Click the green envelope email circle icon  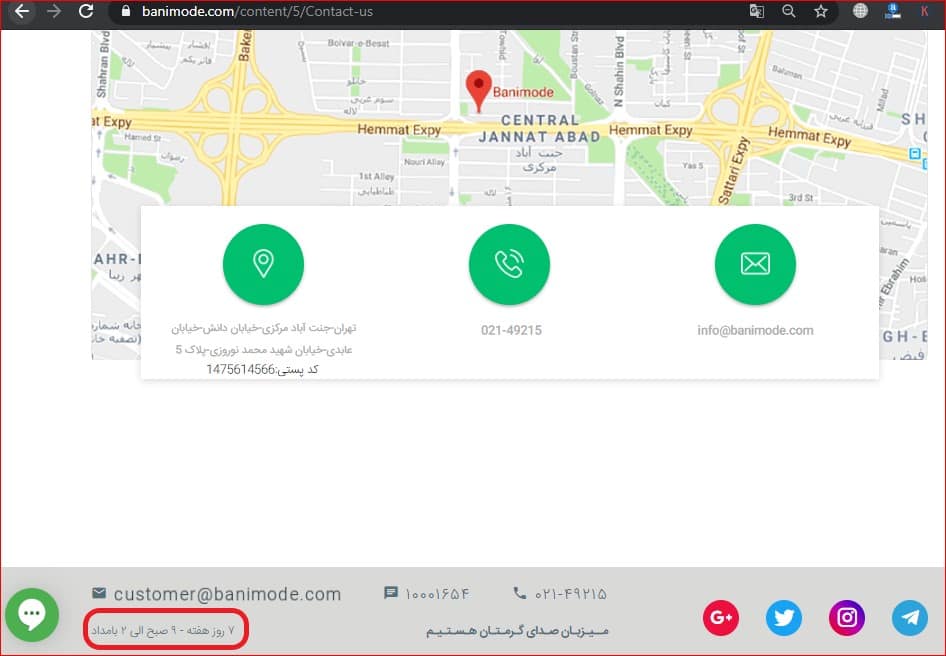coord(755,264)
